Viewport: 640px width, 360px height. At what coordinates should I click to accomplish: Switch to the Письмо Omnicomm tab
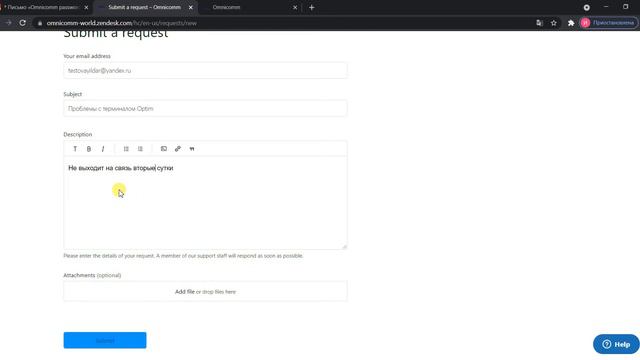pos(43,7)
